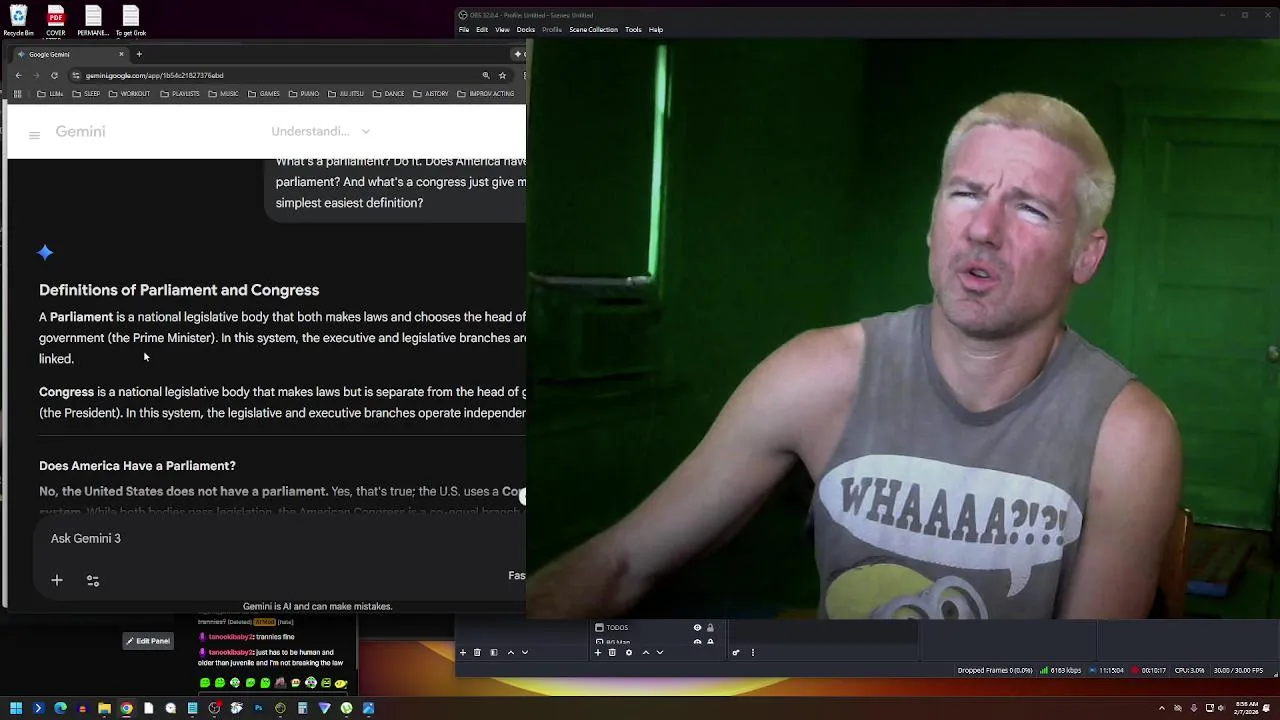Delete the selected scene in OBS
This screenshot has width=1280, height=720.
click(477, 652)
